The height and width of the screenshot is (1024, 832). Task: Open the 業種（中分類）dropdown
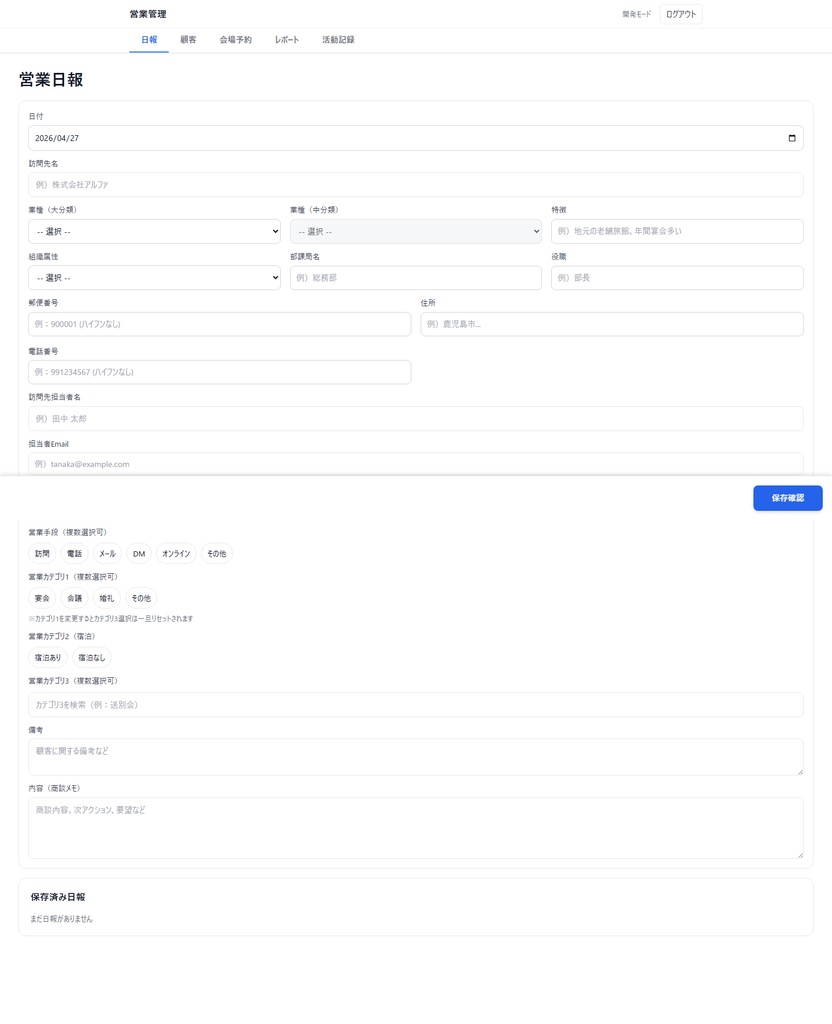[x=415, y=230]
